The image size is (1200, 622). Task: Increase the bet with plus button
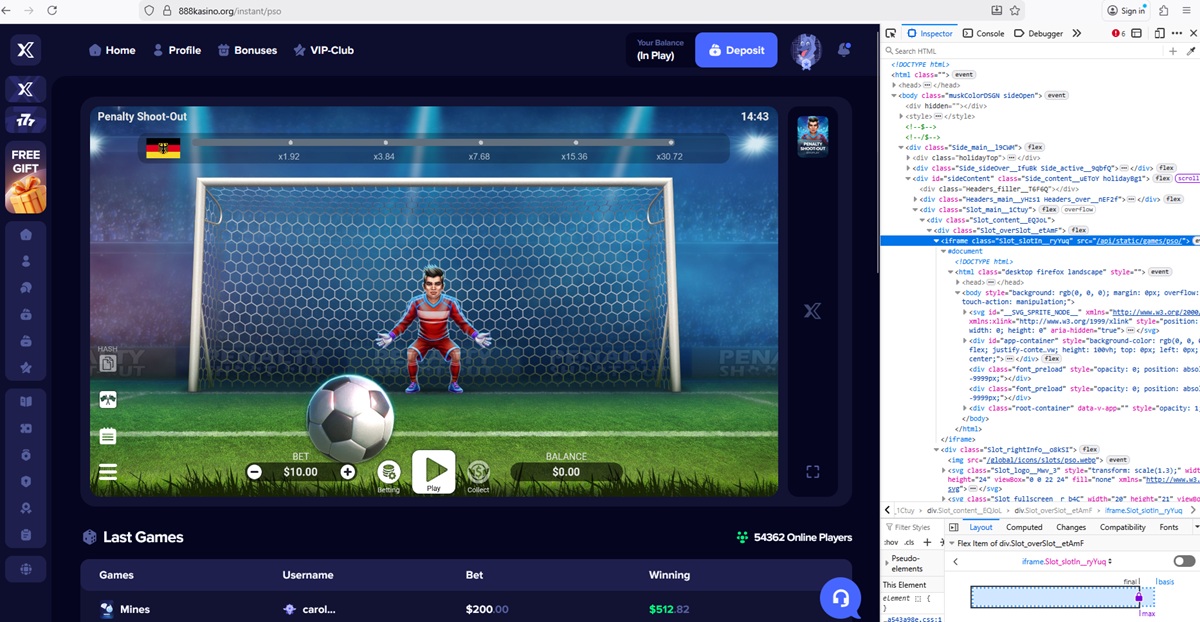(348, 472)
